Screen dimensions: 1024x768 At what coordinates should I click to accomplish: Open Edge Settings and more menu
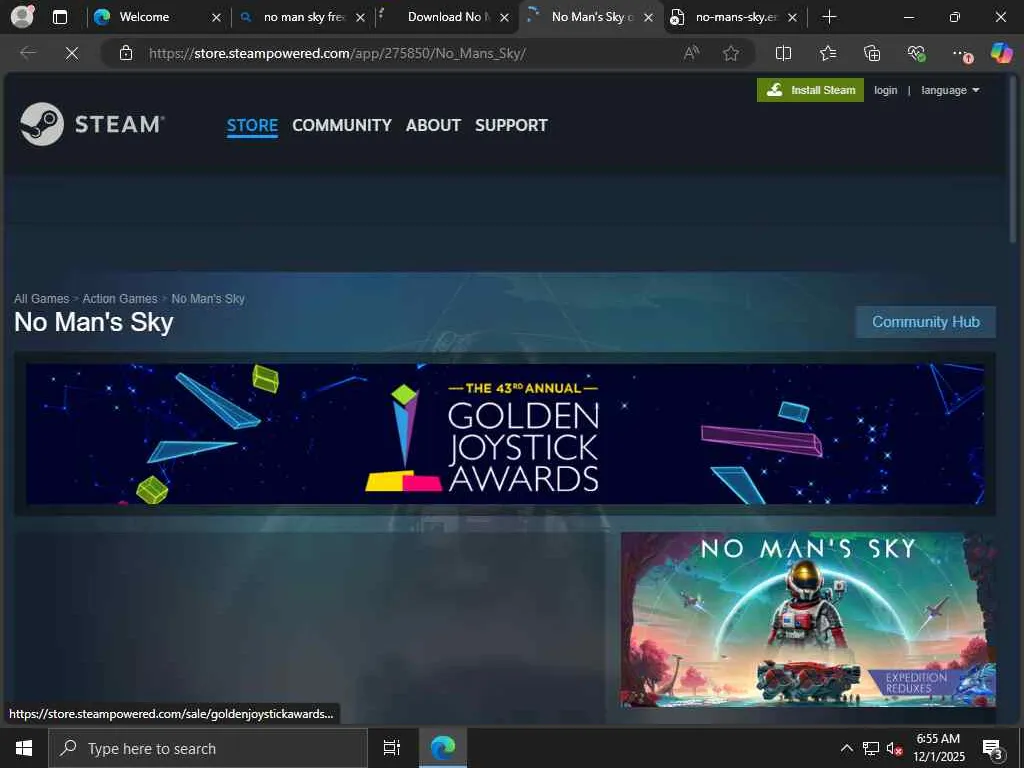[x=961, y=53]
